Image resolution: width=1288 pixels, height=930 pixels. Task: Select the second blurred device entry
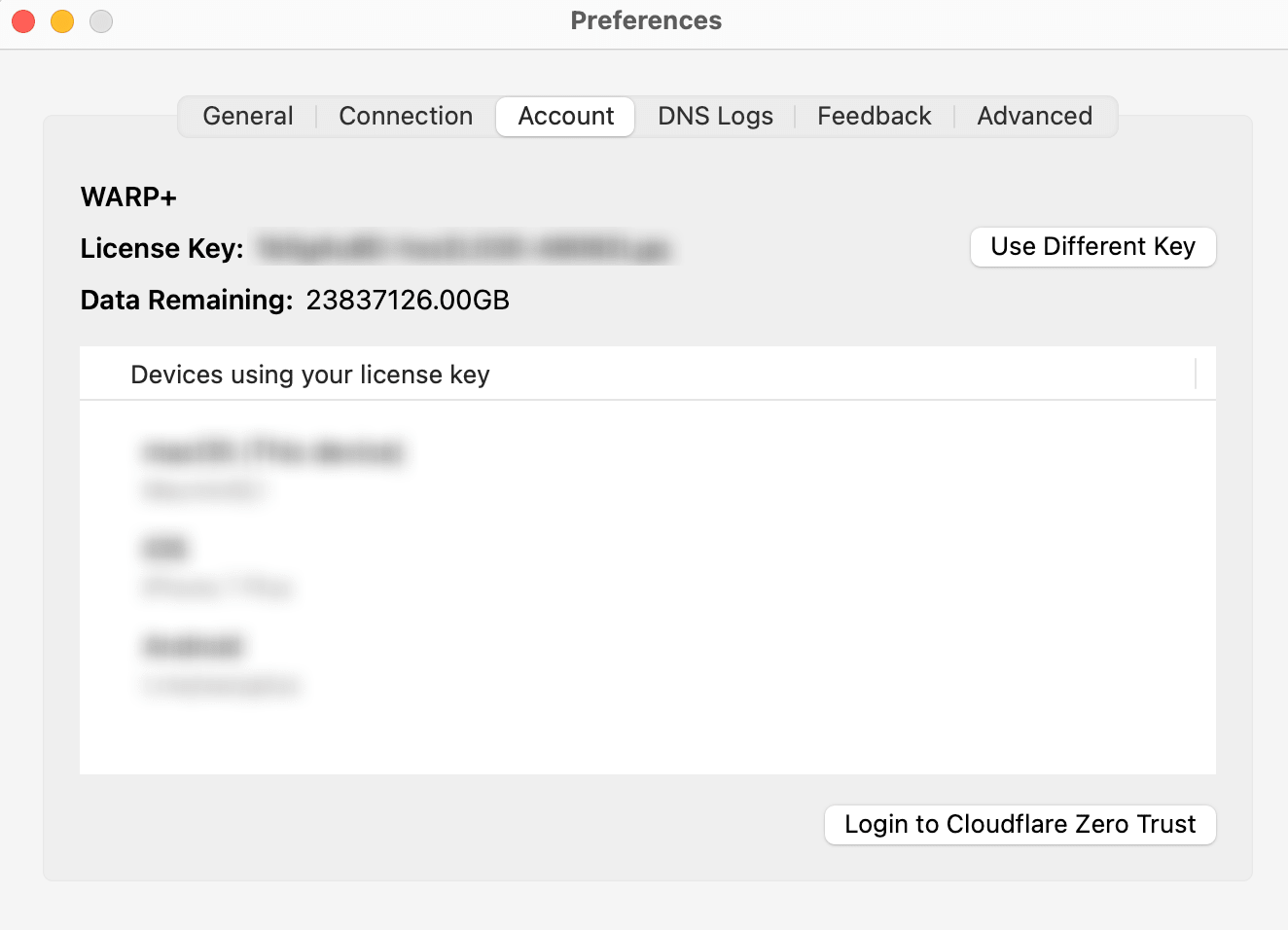[x=217, y=567]
